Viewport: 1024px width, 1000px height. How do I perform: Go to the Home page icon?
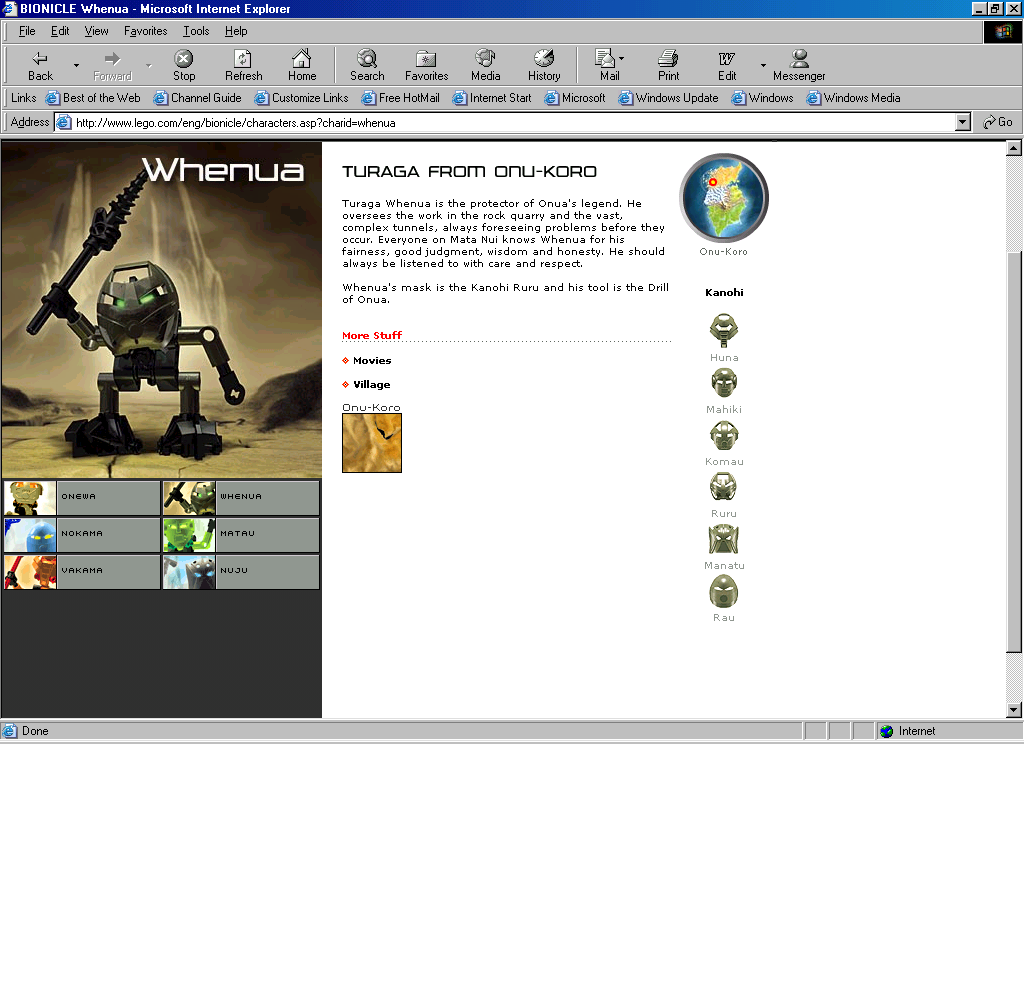(x=302, y=65)
